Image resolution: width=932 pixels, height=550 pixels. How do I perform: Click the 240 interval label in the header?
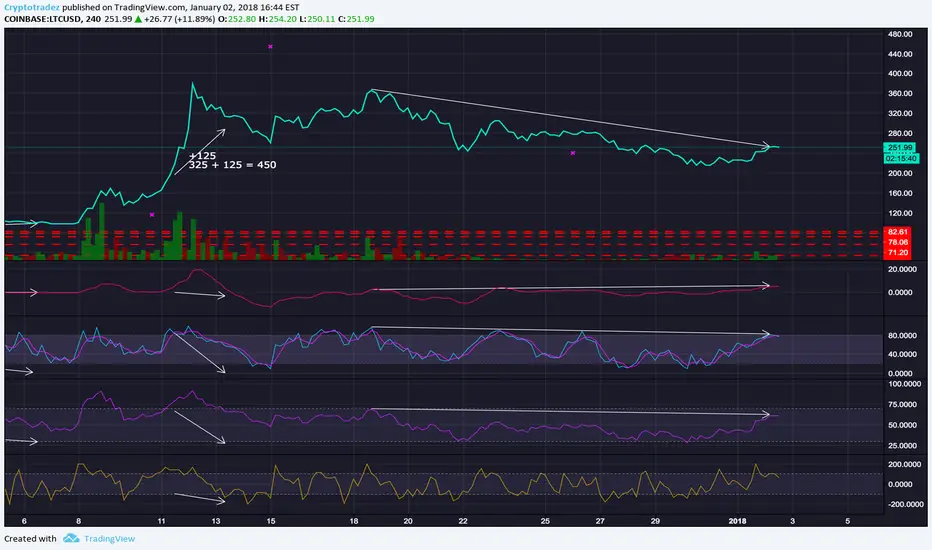point(93,19)
